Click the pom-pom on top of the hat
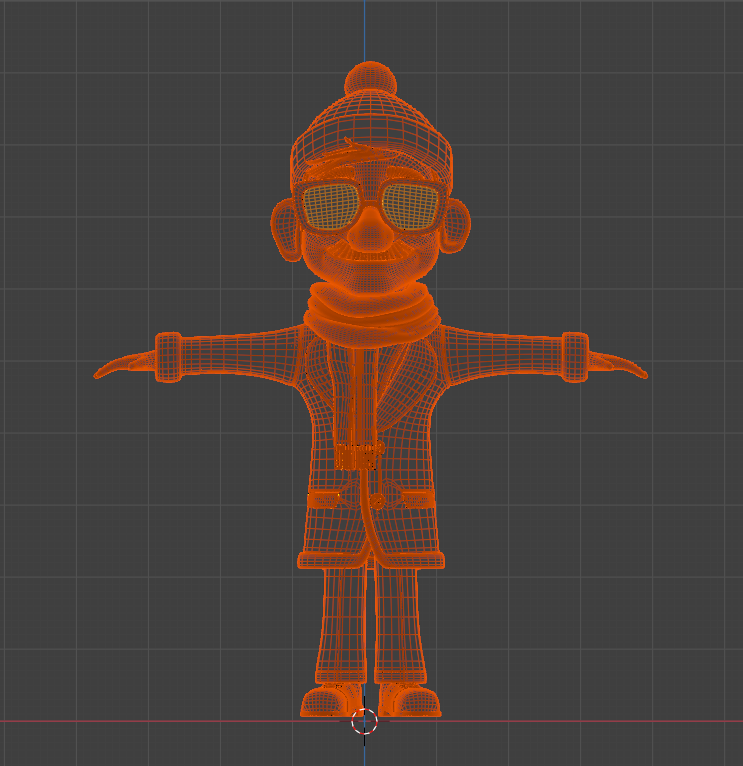 click(x=371, y=80)
